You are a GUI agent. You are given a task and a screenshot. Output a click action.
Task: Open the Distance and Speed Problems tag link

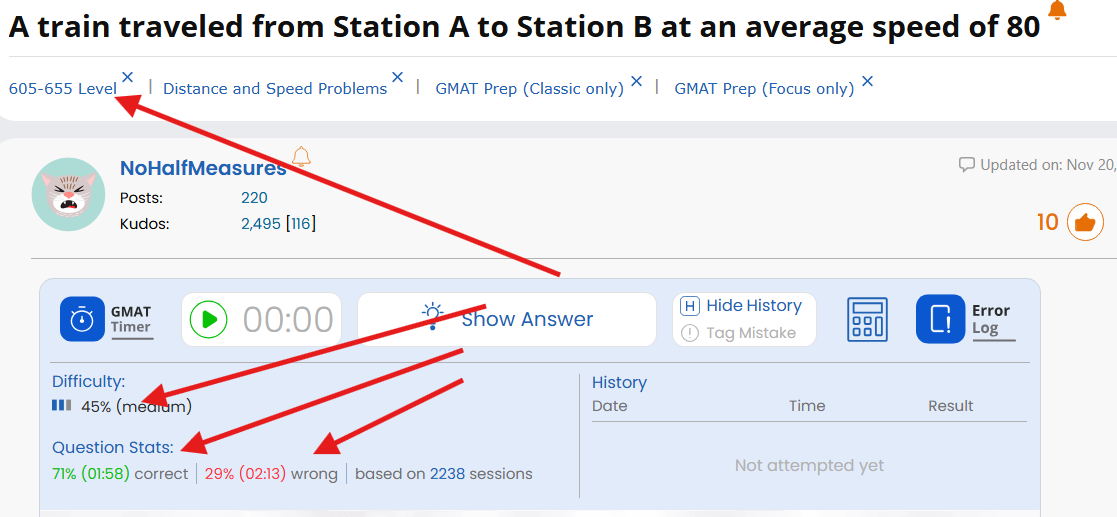pos(275,89)
